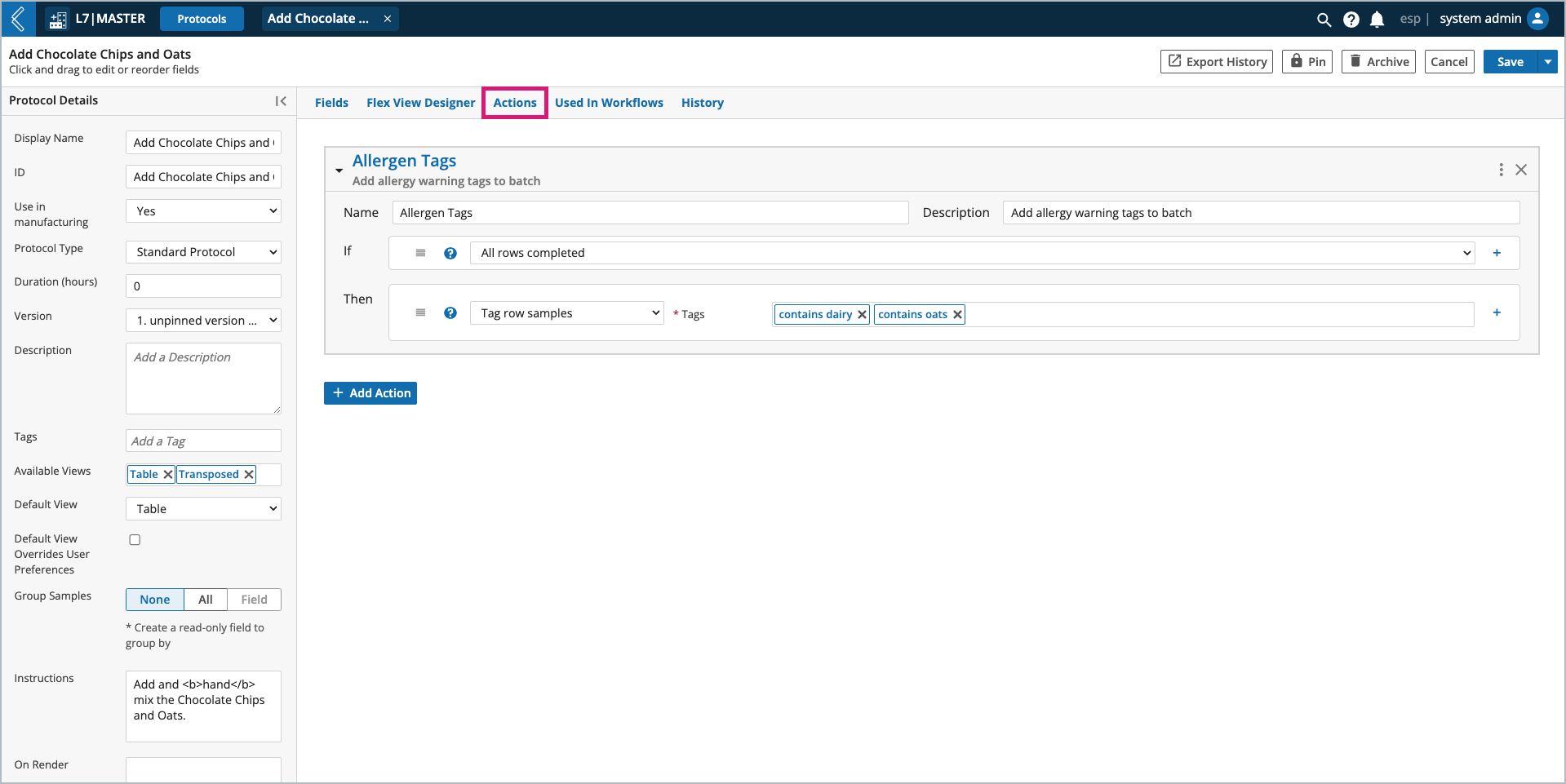Set Group Samples to None
Image resolution: width=1566 pixels, height=784 pixels.
[x=155, y=600]
